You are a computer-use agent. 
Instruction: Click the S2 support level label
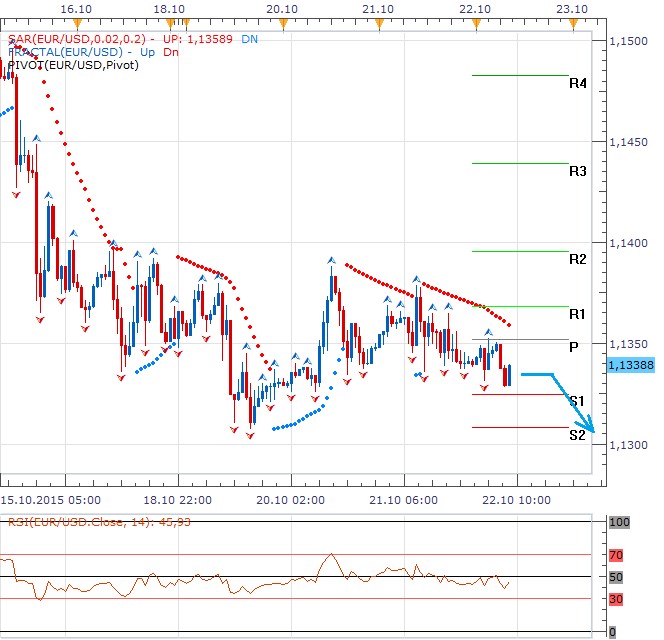coord(577,435)
